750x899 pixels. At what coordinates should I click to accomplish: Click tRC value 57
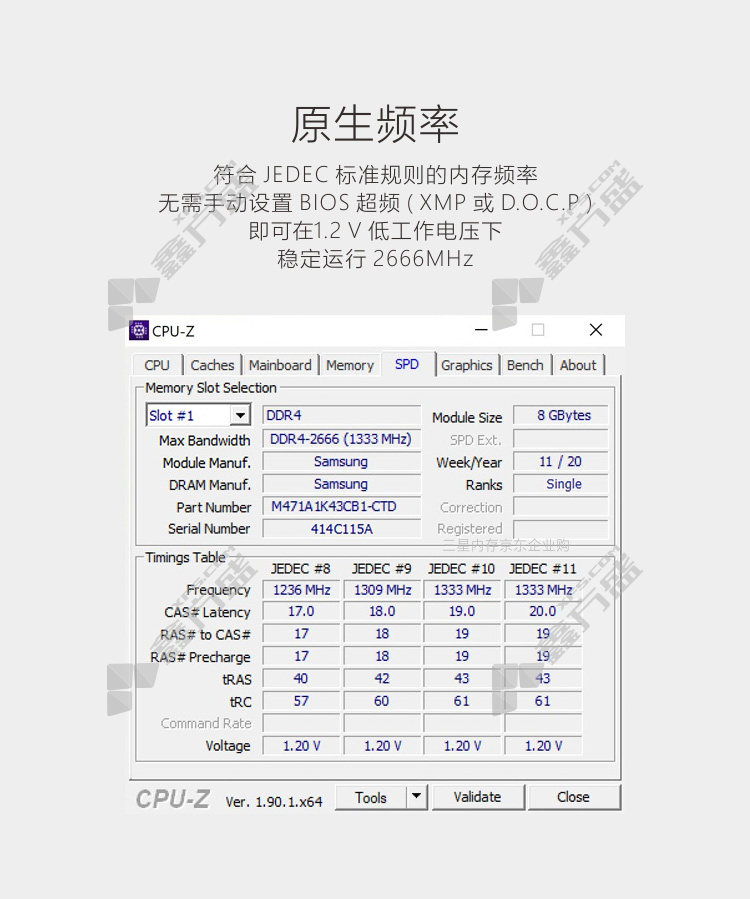pos(301,701)
